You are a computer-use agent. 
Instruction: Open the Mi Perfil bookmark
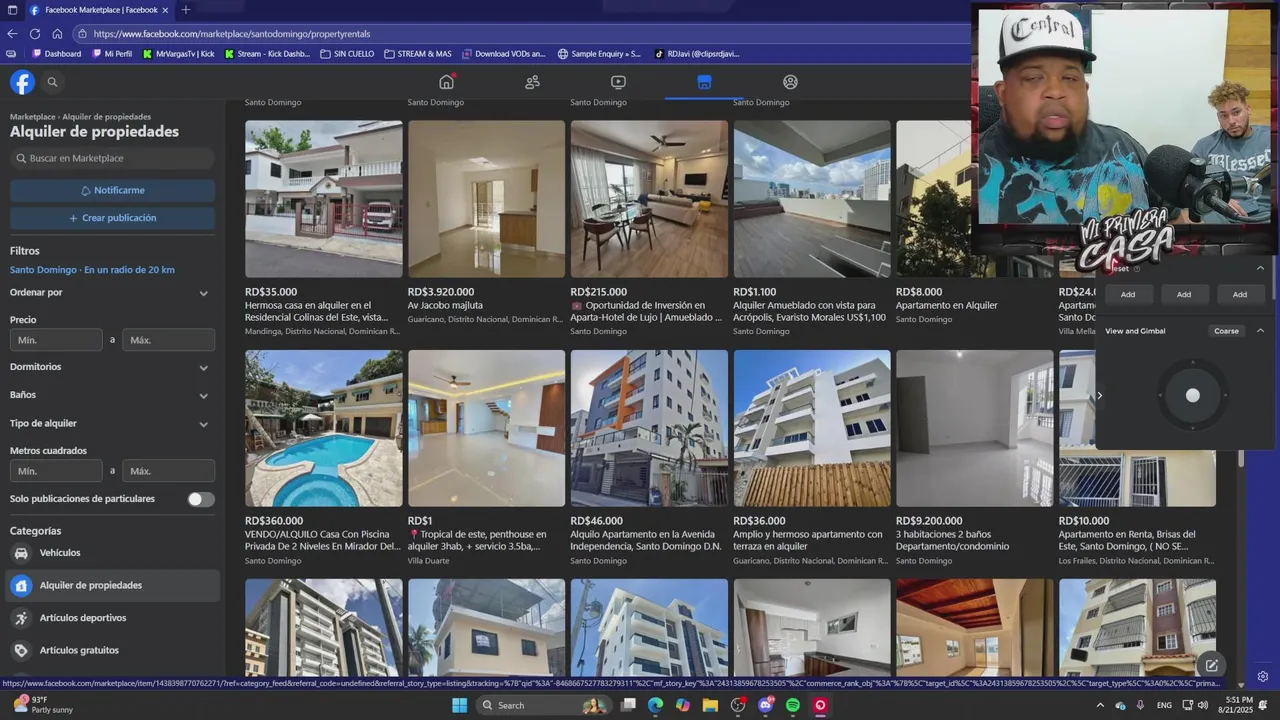coord(111,54)
